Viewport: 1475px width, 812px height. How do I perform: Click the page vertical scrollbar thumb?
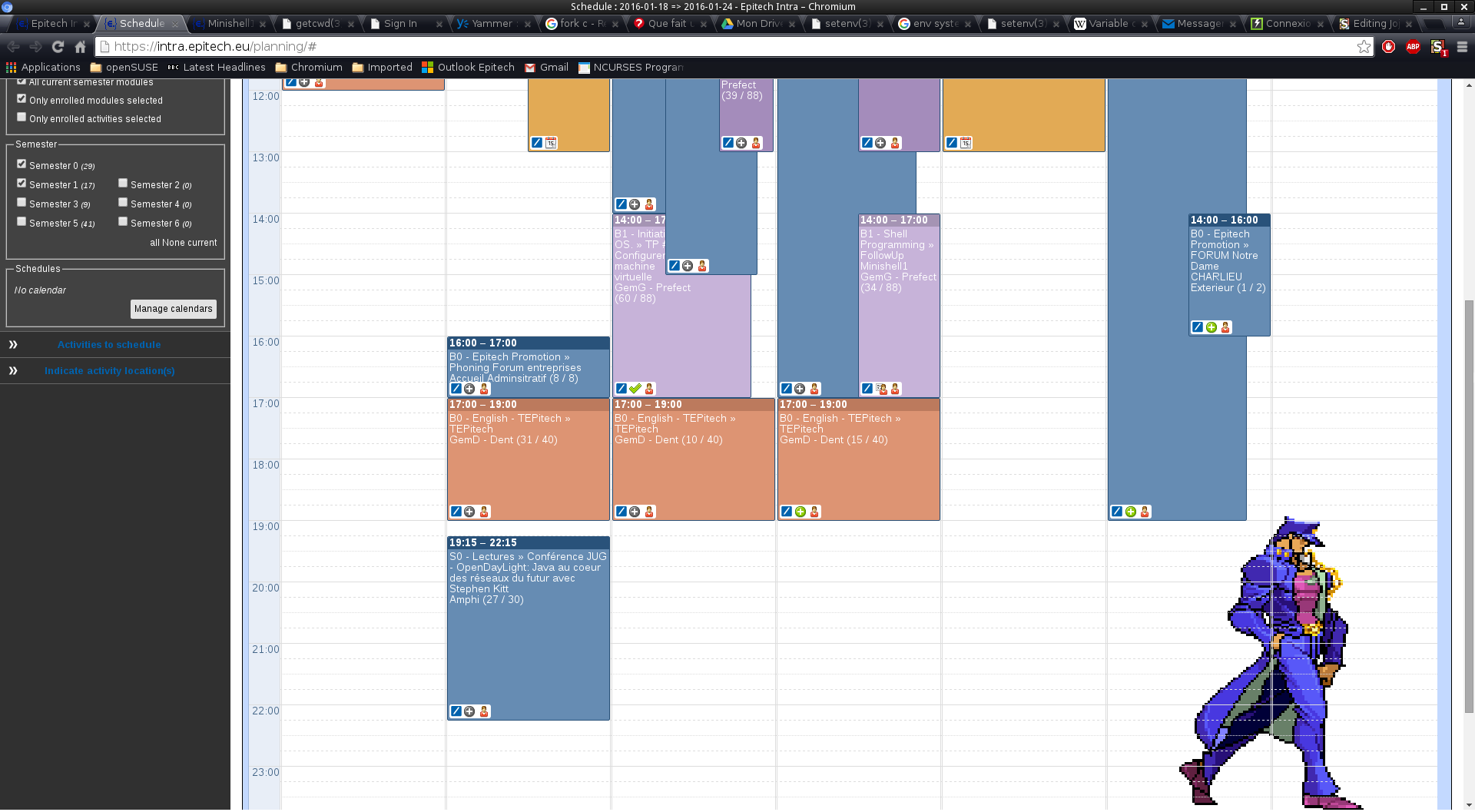1470,507
